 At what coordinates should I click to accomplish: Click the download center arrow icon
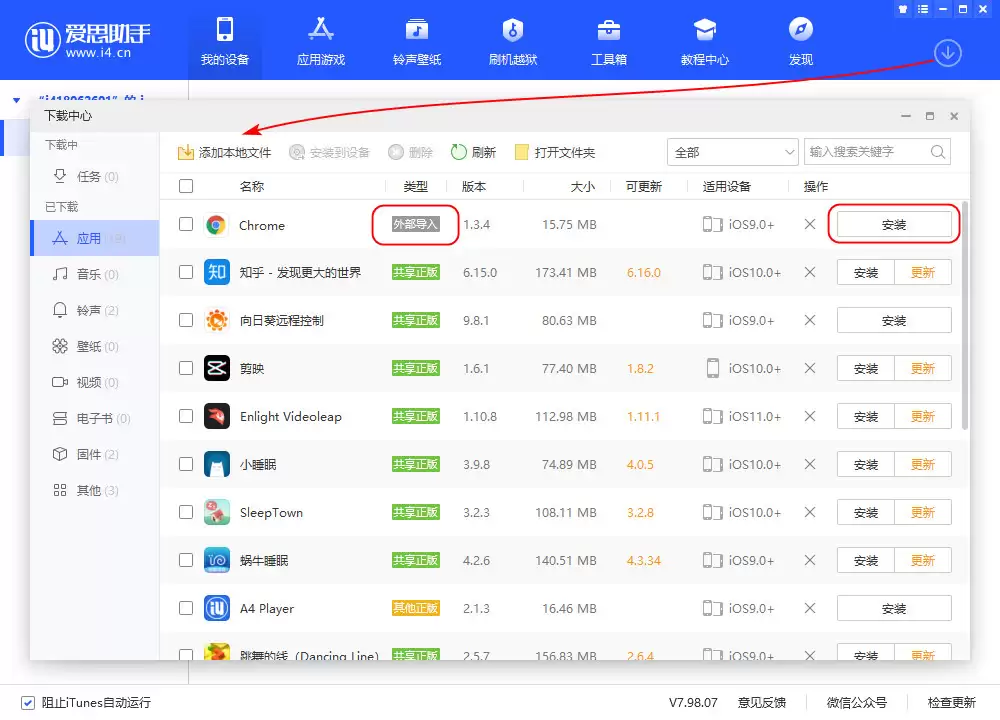tap(948, 53)
